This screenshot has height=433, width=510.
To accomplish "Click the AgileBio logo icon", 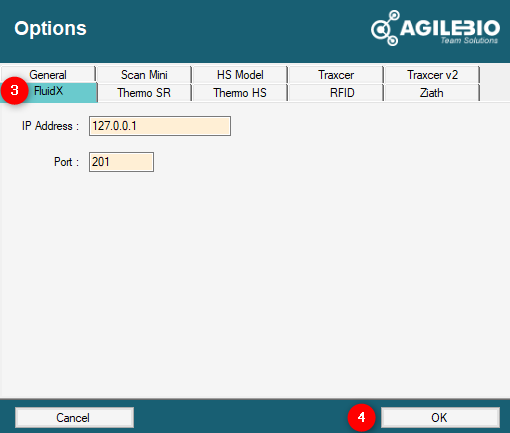I will [x=385, y=28].
